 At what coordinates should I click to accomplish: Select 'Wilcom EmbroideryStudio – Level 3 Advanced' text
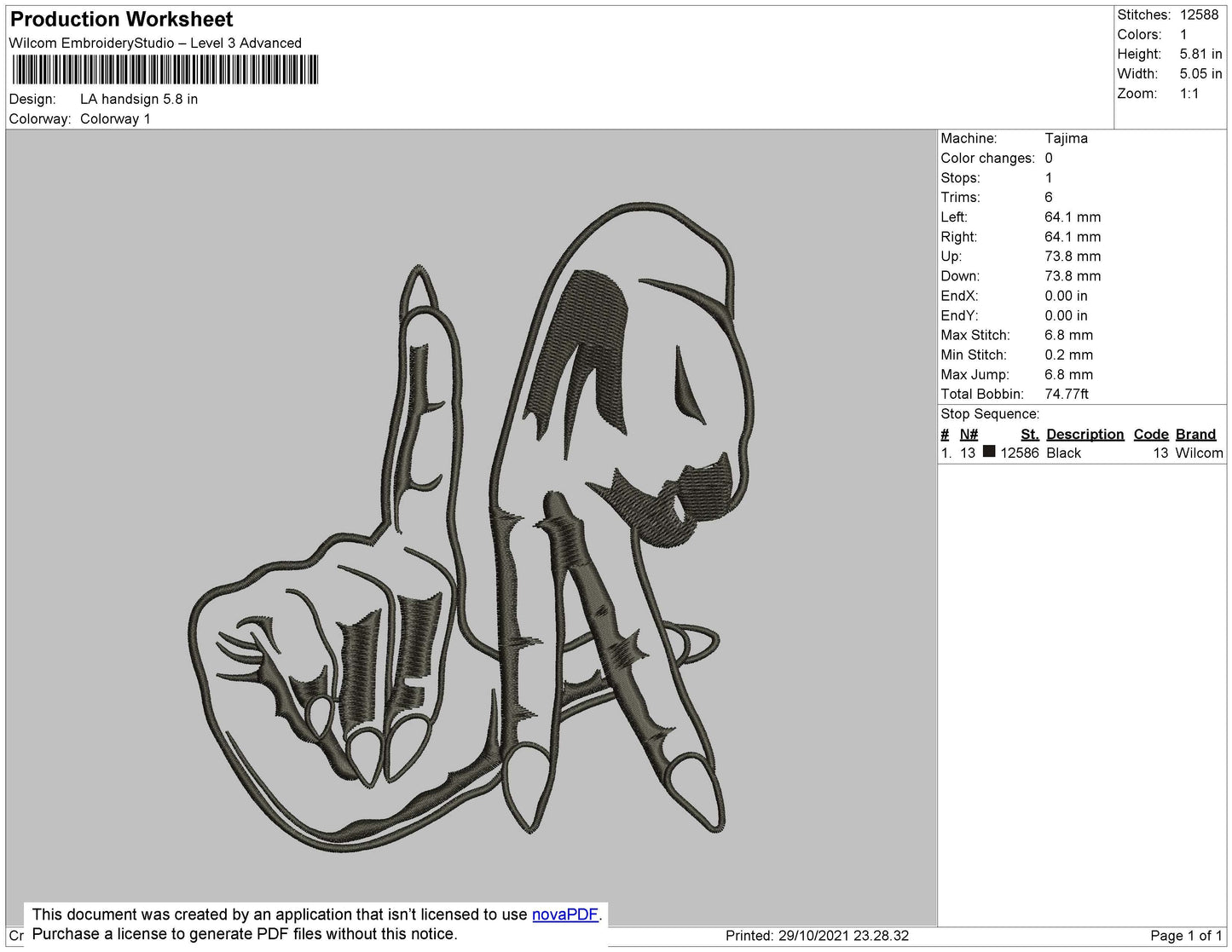tap(155, 43)
